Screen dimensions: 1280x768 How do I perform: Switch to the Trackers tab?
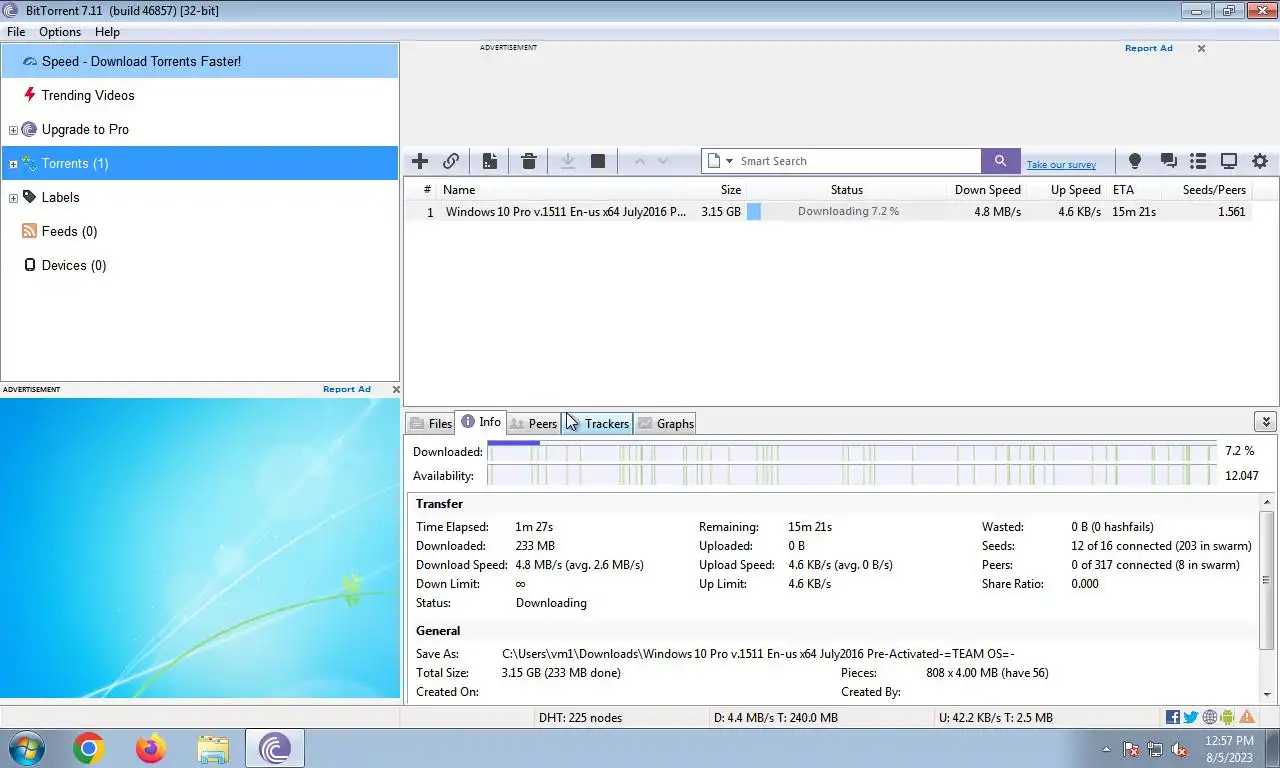(597, 423)
